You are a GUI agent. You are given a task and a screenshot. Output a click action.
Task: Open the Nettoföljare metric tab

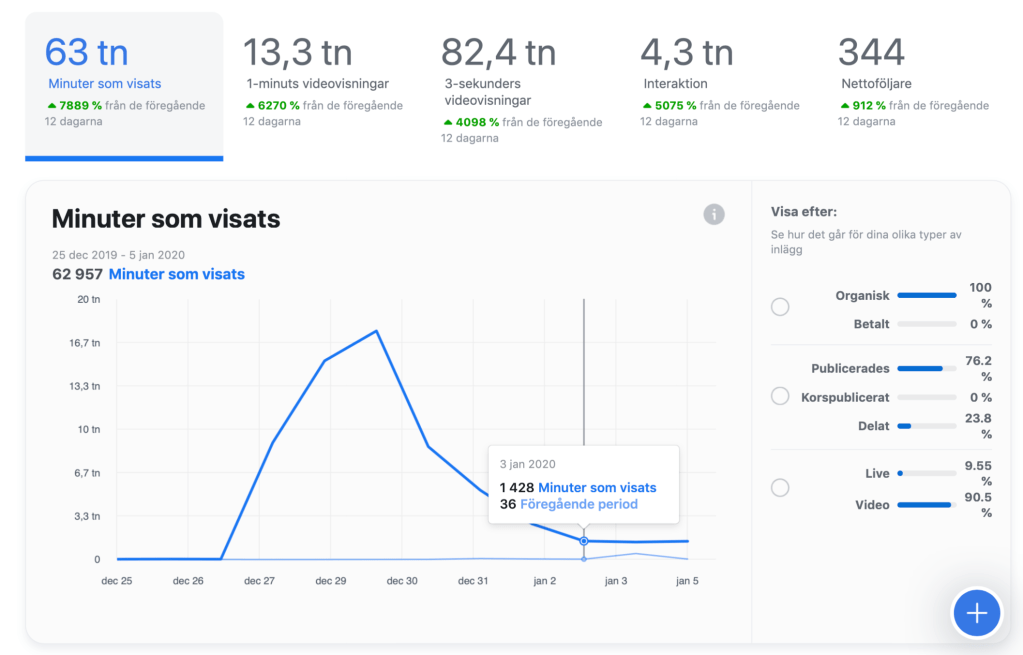point(915,84)
